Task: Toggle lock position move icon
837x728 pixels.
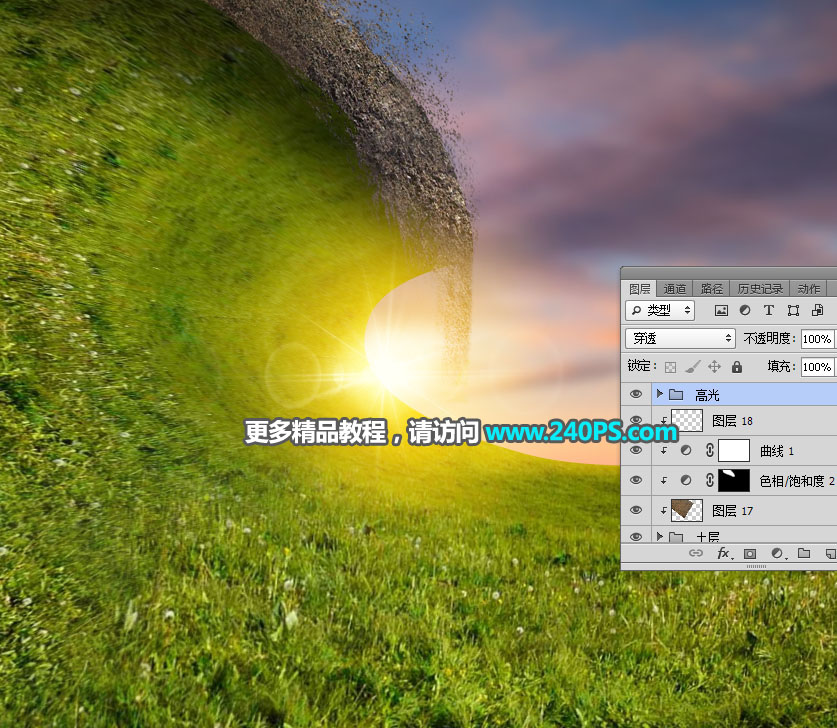Action: (x=714, y=367)
